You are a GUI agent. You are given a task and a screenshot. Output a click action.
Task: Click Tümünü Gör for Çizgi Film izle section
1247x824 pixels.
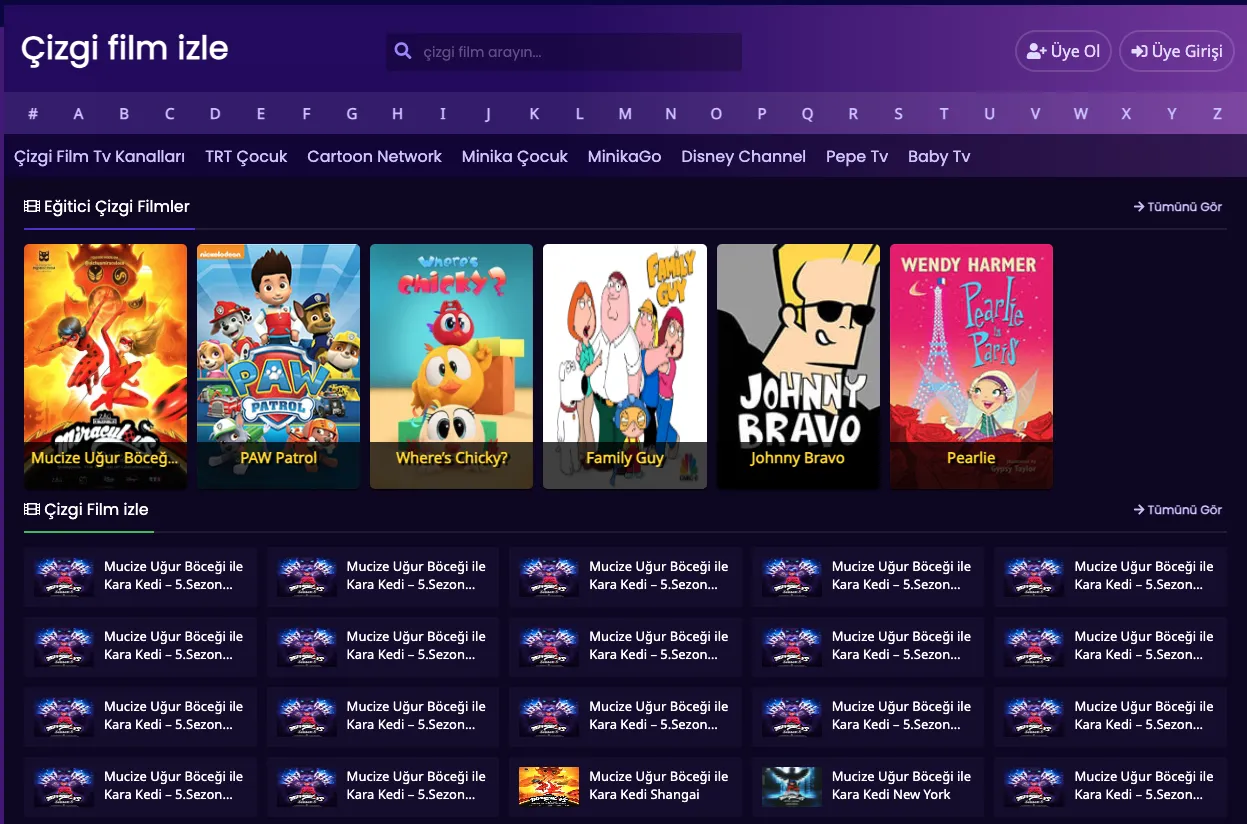click(1178, 510)
